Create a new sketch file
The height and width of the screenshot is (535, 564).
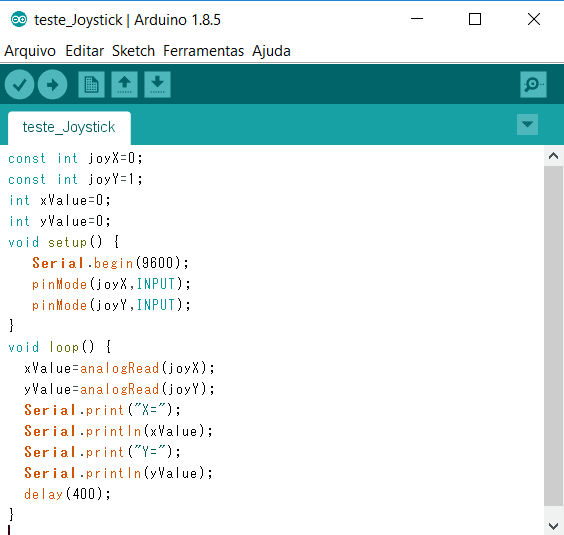[x=91, y=85]
